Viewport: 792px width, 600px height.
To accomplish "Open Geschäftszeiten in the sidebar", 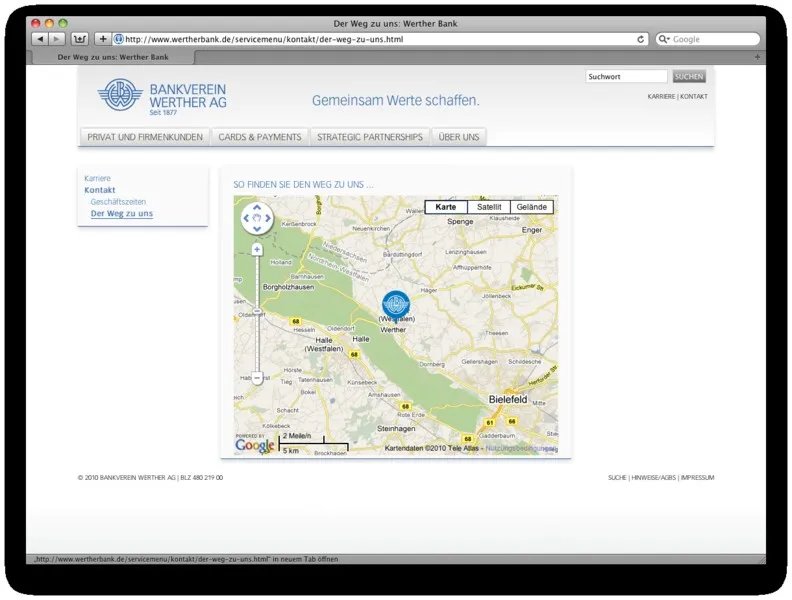I will pyautogui.click(x=118, y=202).
